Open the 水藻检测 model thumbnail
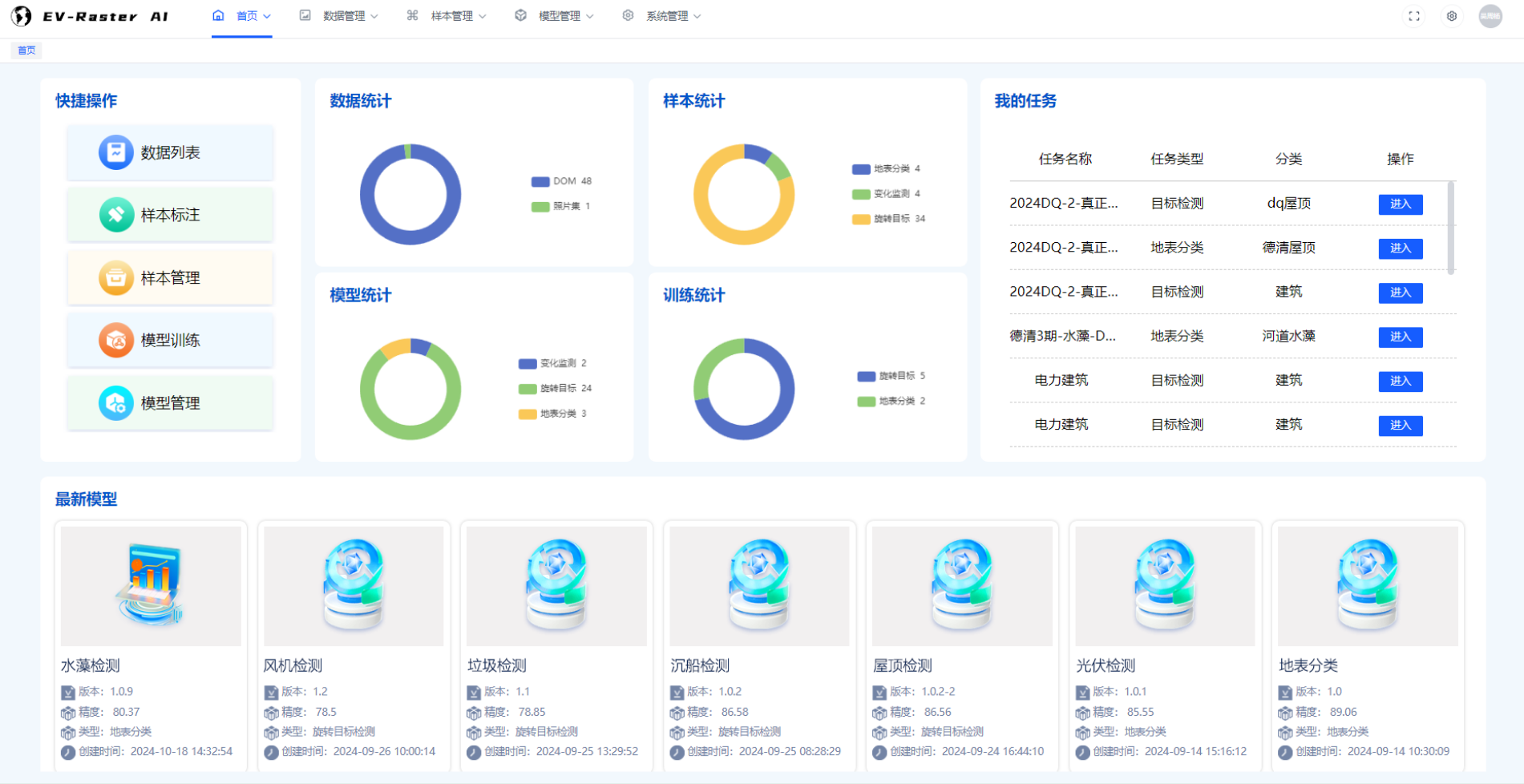1524x784 pixels. 151,586
